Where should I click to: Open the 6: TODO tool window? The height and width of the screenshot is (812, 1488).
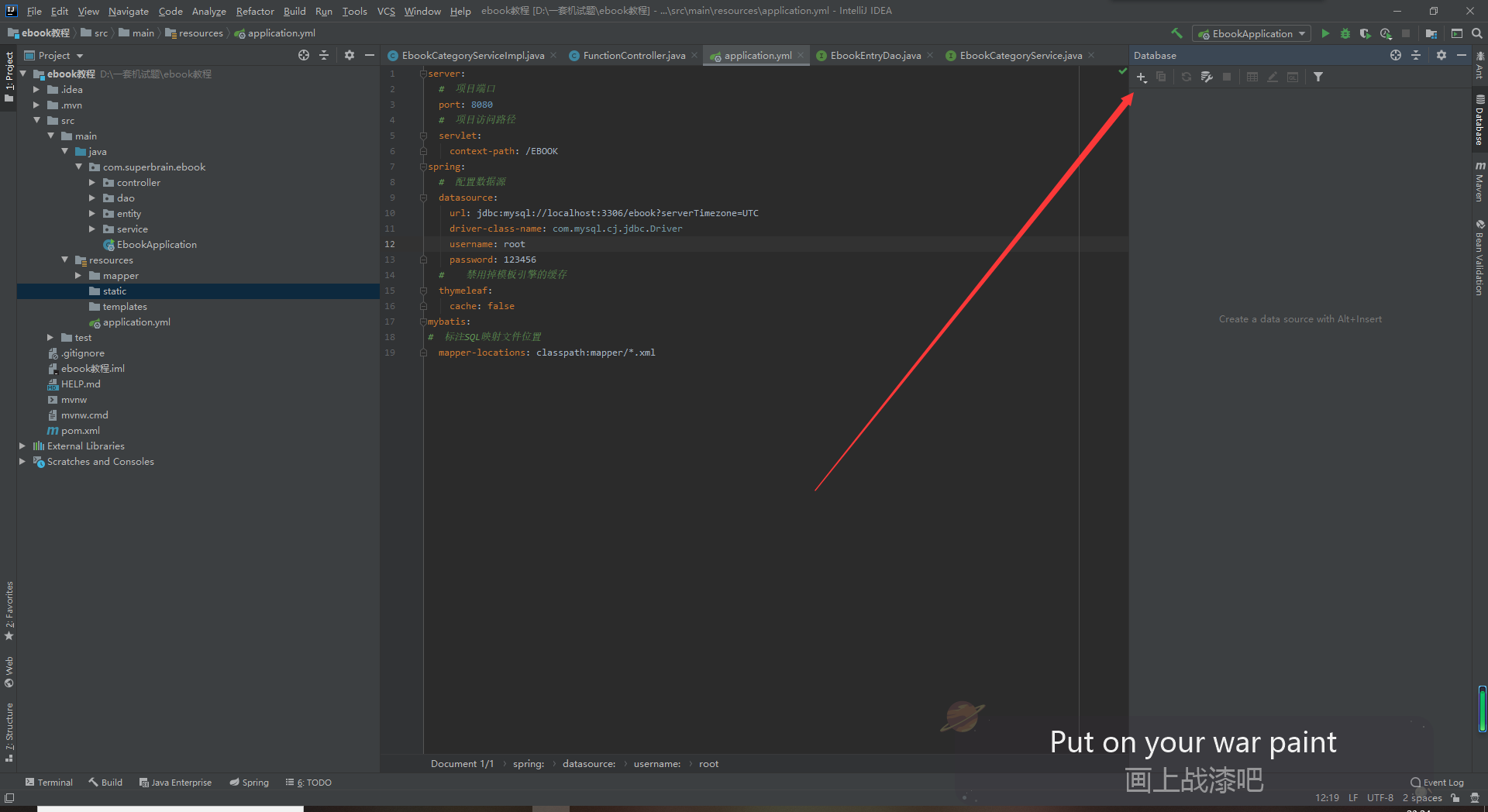[308, 782]
